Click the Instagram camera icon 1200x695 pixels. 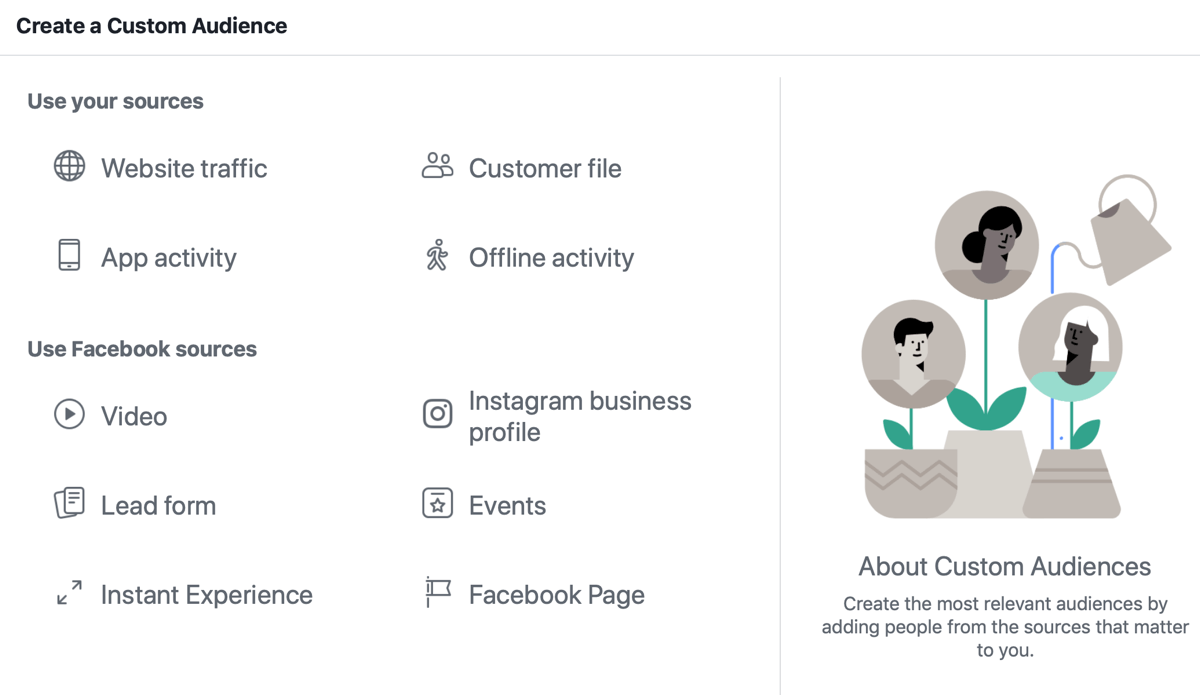pos(437,412)
